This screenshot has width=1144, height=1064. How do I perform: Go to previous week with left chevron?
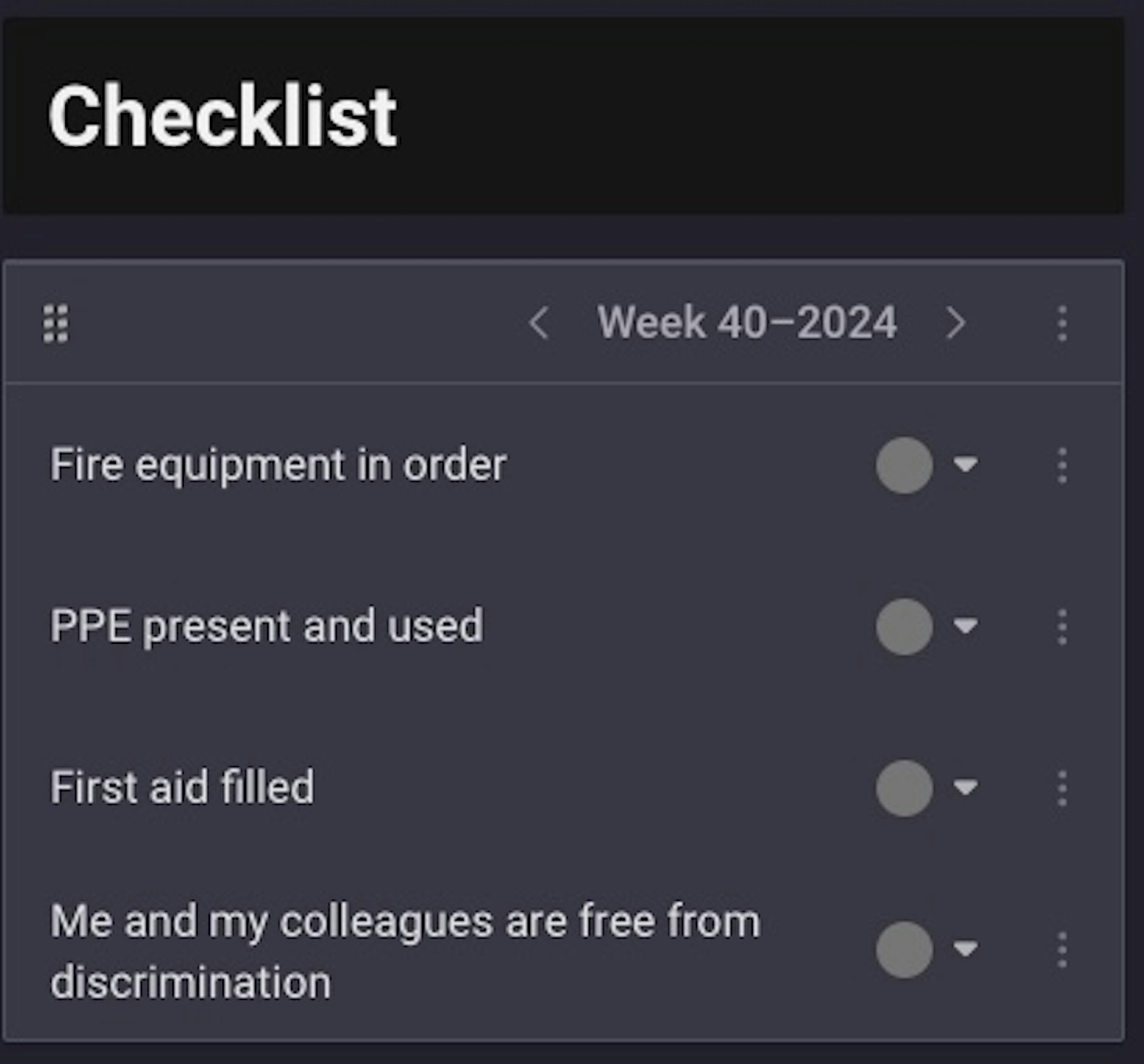coord(539,323)
